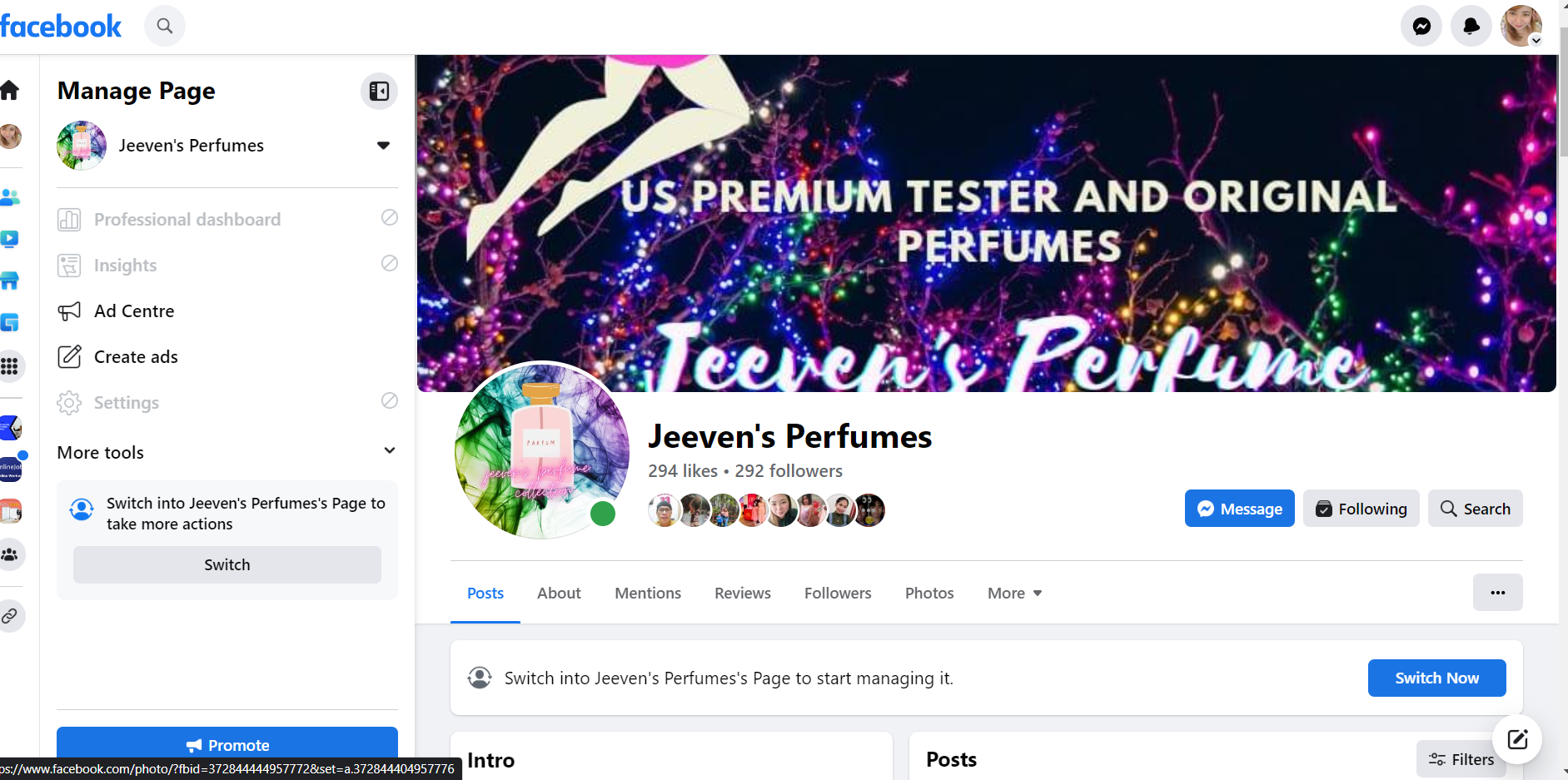This screenshot has height=780, width=1568.
Task: Open the notifications bell
Action: (x=1471, y=26)
